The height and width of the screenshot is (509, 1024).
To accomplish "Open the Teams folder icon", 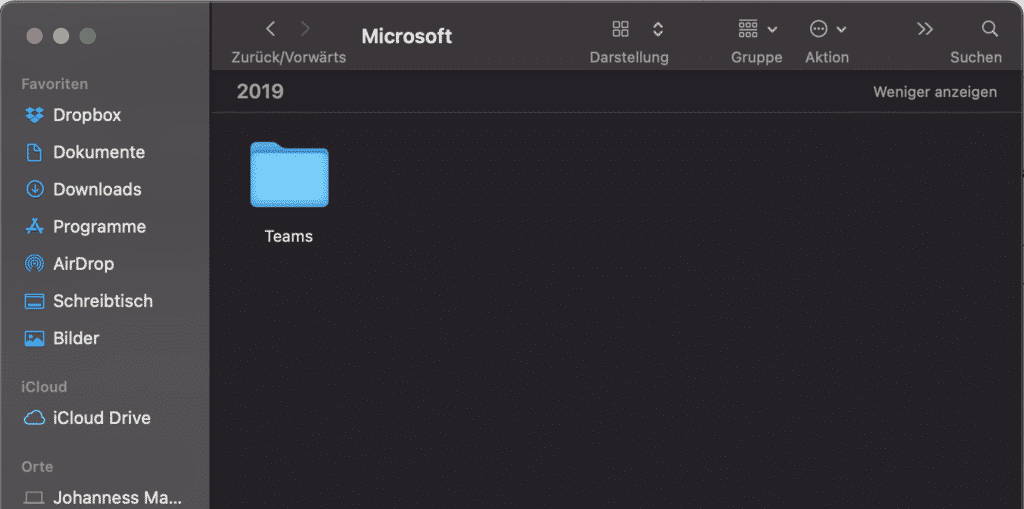I will click(x=289, y=175).
